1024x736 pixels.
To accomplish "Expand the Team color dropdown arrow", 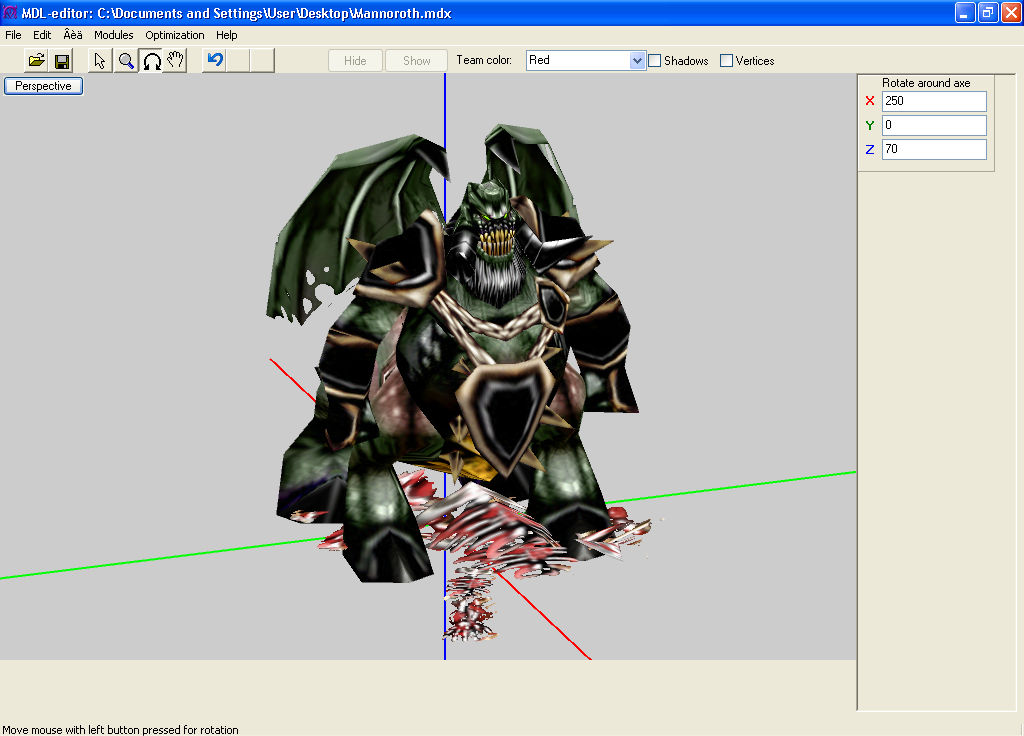I will [637, 61].
